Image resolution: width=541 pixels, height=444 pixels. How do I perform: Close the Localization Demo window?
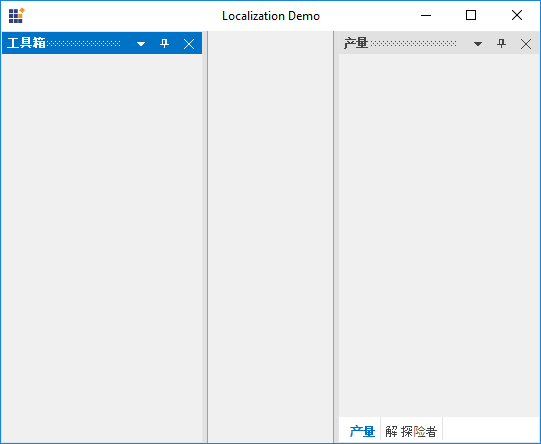tap(517, 16)
